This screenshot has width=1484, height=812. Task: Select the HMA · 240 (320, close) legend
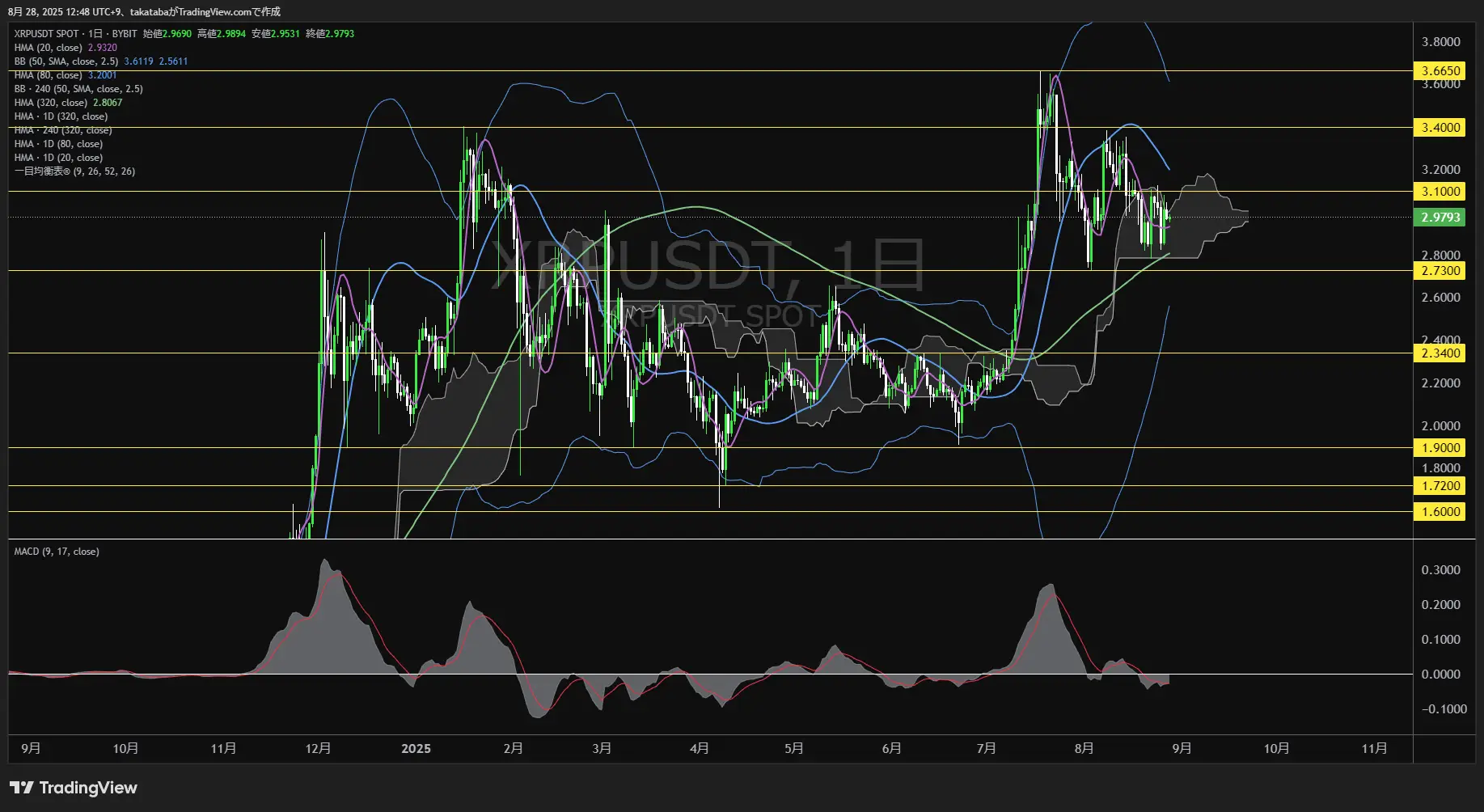(63, 130)
